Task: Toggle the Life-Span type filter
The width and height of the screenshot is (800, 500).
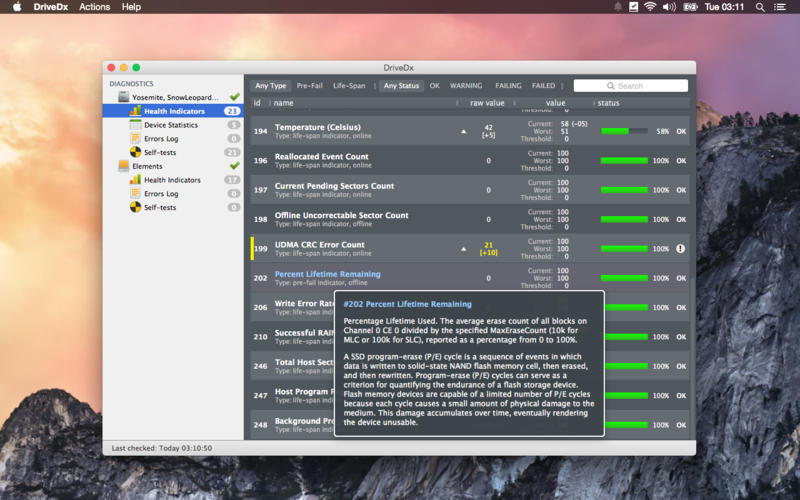Action: coord(349,86)
